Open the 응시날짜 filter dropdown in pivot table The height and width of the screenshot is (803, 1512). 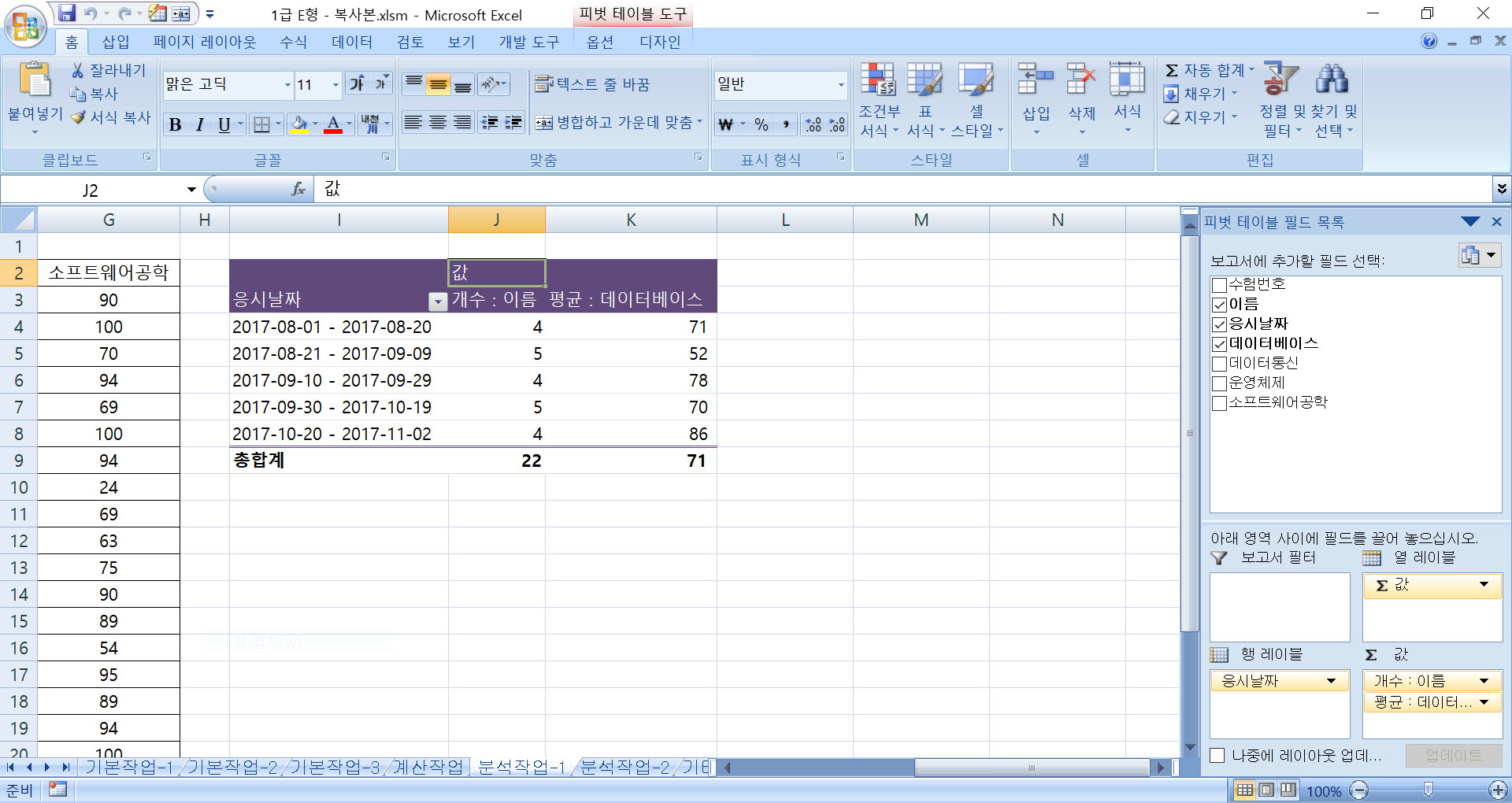[437, 301]
